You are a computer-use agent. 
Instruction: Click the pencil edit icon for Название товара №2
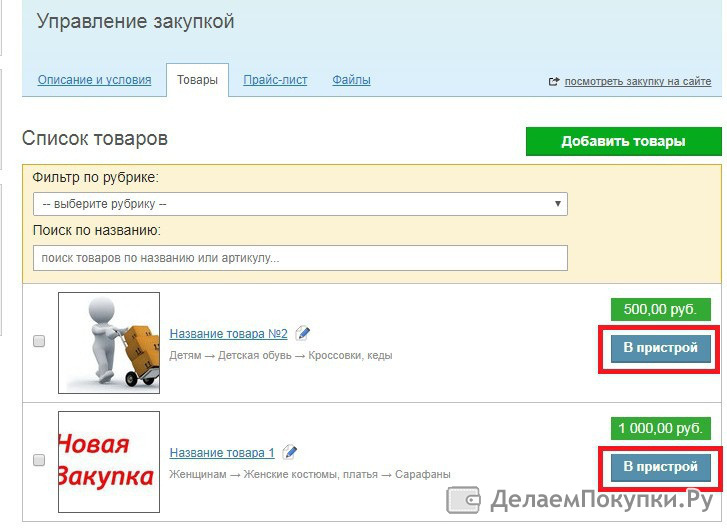(x=303, y=333)
